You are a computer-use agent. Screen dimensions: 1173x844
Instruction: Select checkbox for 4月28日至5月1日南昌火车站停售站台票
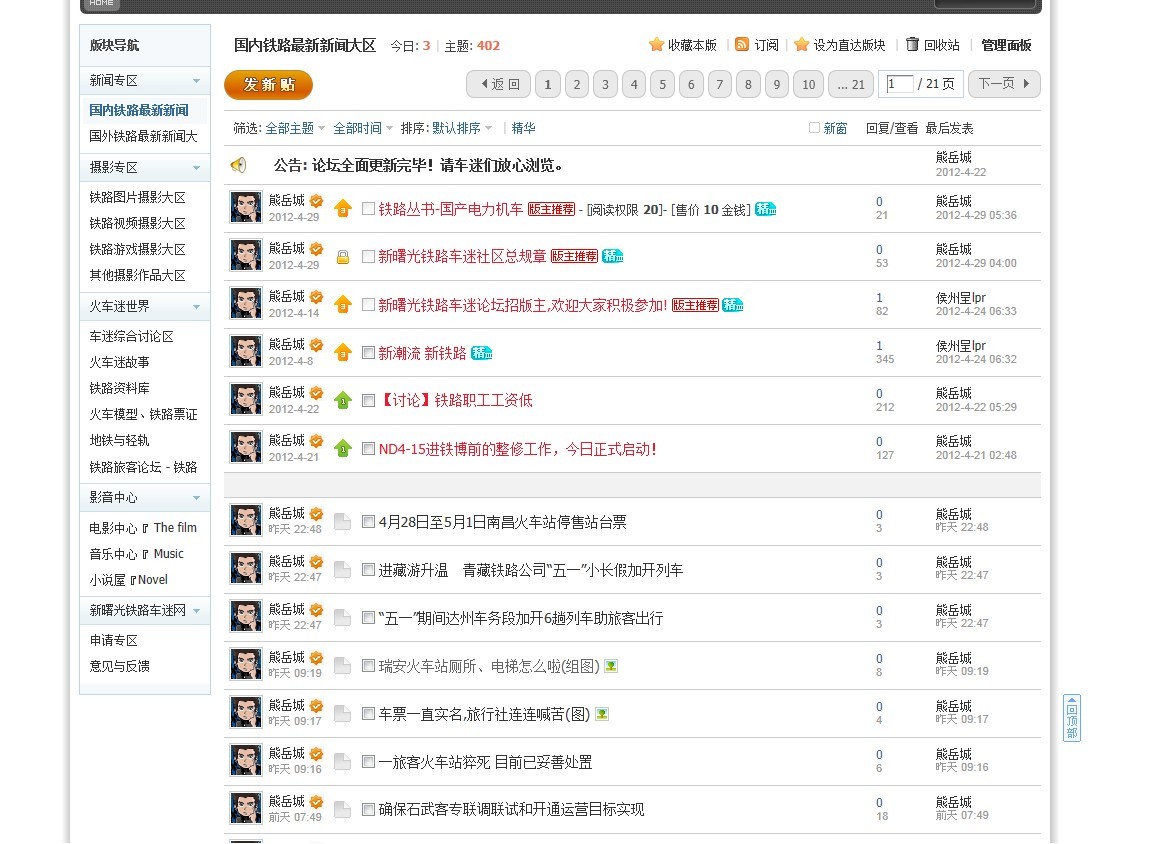(x=368, y=522)
